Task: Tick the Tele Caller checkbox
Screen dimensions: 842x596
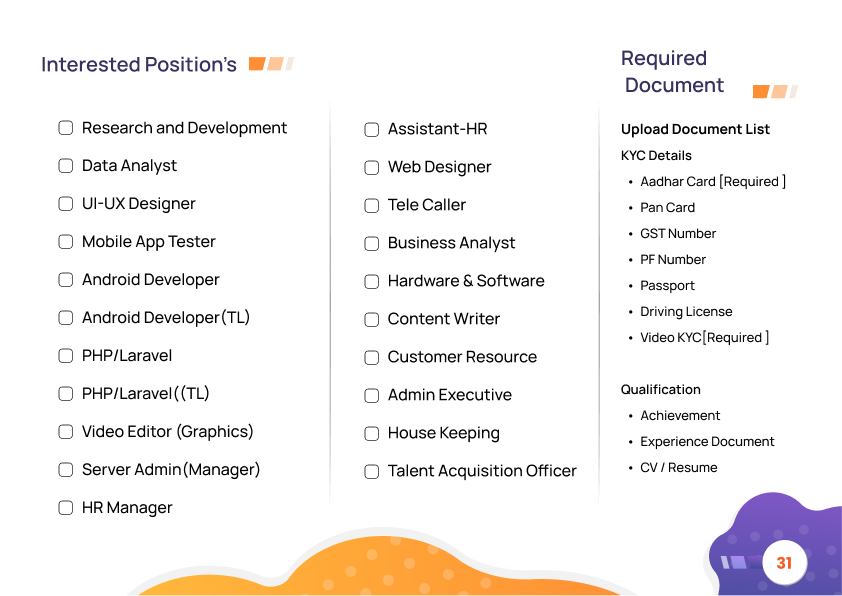Action: click(372, 205)
